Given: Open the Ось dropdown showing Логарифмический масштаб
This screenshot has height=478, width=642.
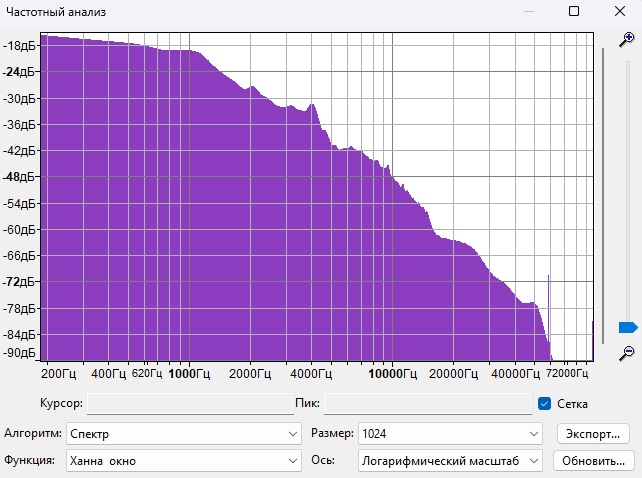Looking at the screenshot, I should point(450,460).
